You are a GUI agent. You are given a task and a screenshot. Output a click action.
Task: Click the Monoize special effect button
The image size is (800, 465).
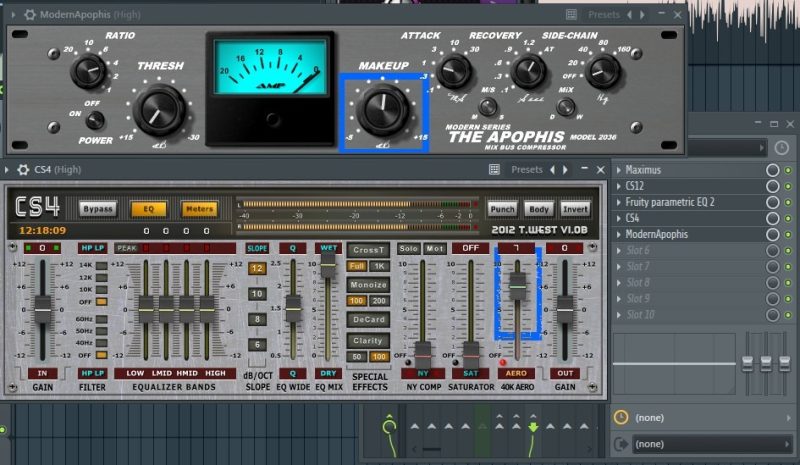(368, 285)
